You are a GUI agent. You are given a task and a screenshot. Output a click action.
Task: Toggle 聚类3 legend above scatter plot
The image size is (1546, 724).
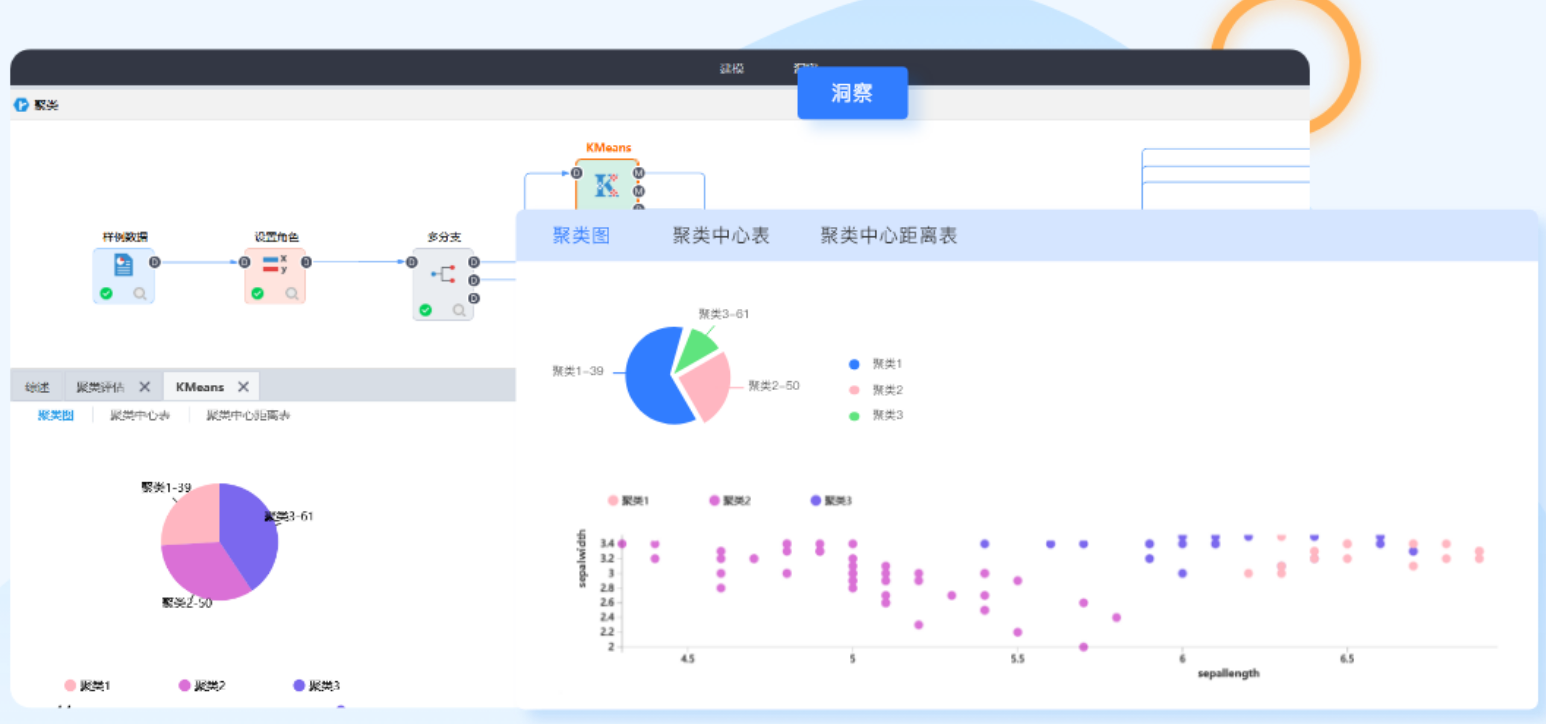point(831,500)
